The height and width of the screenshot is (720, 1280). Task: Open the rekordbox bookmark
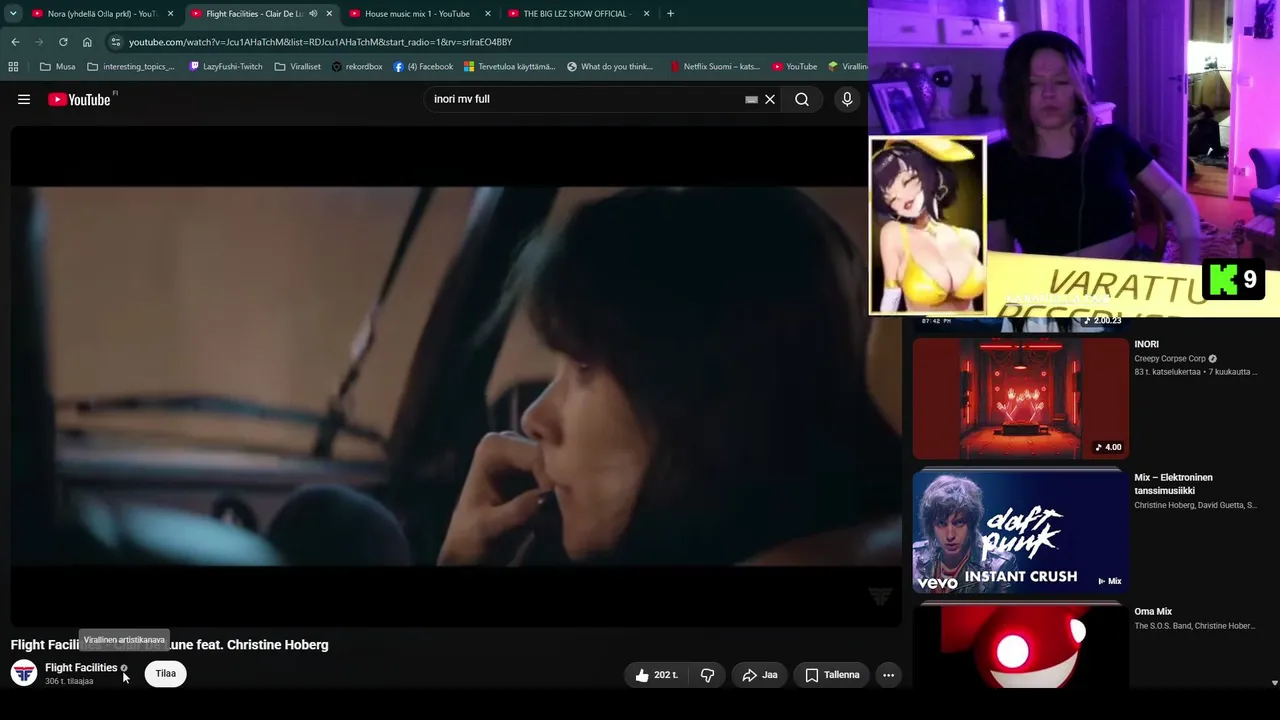tap(357, 67)
